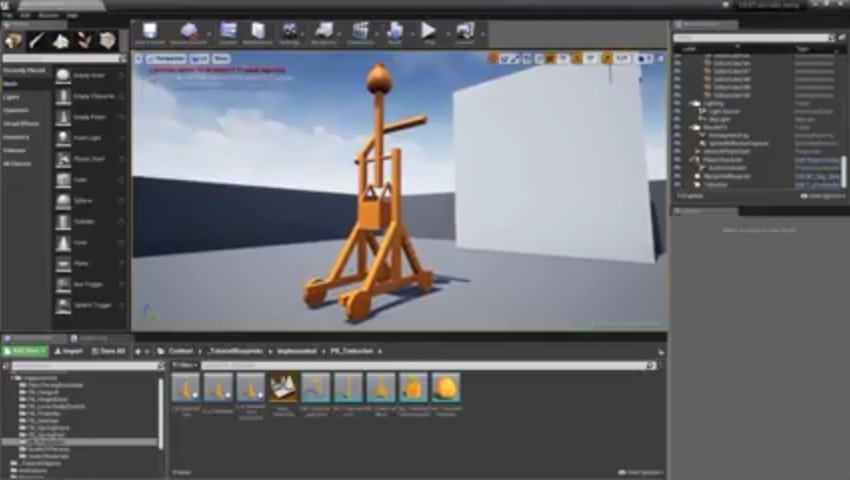Open the Settings toolbar icon
This screenshot has width=850, height=480.
coord(290,34)
